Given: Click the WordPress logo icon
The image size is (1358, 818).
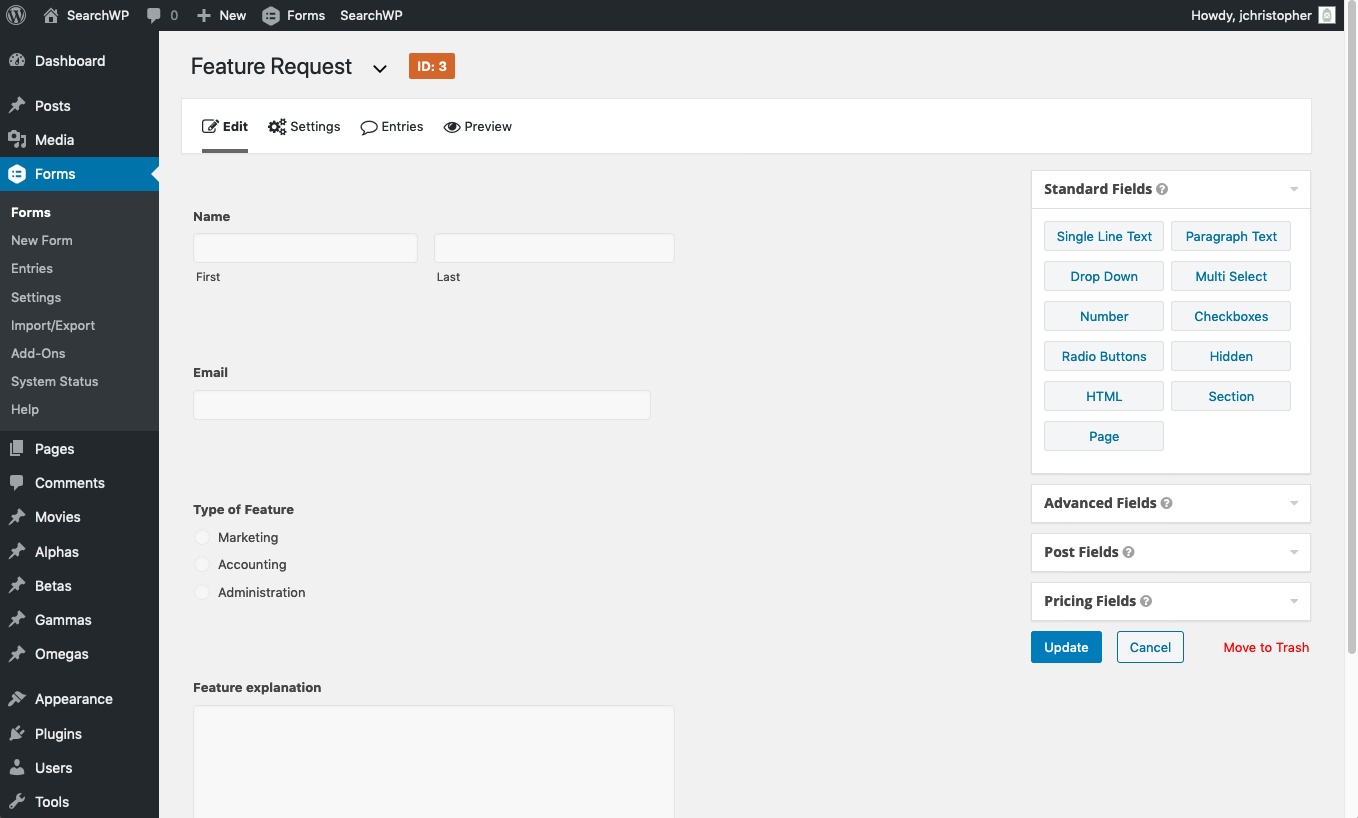Looking at the screenshot, I should (x=15, y=15).
